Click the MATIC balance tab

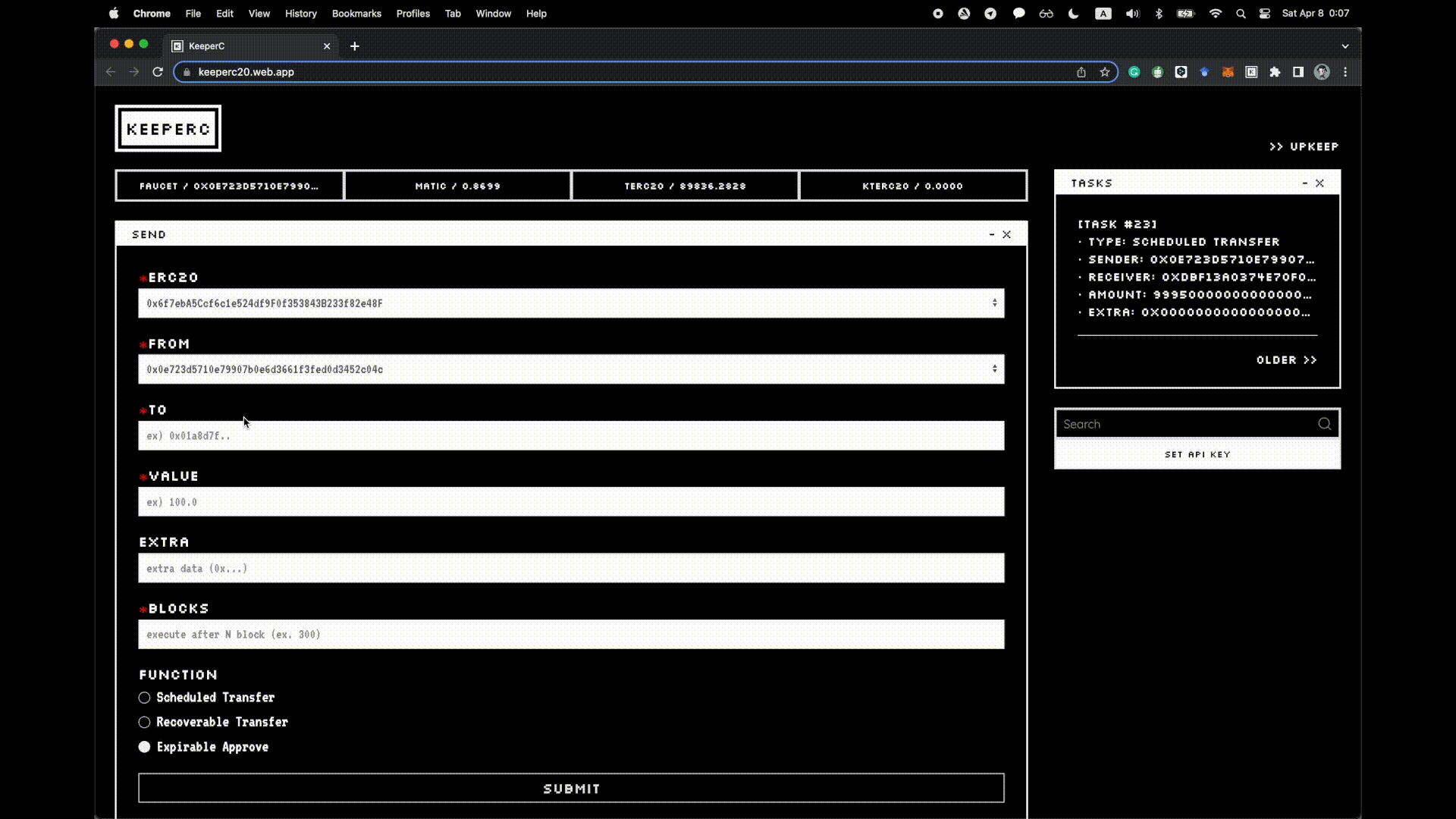coord(457,186)
